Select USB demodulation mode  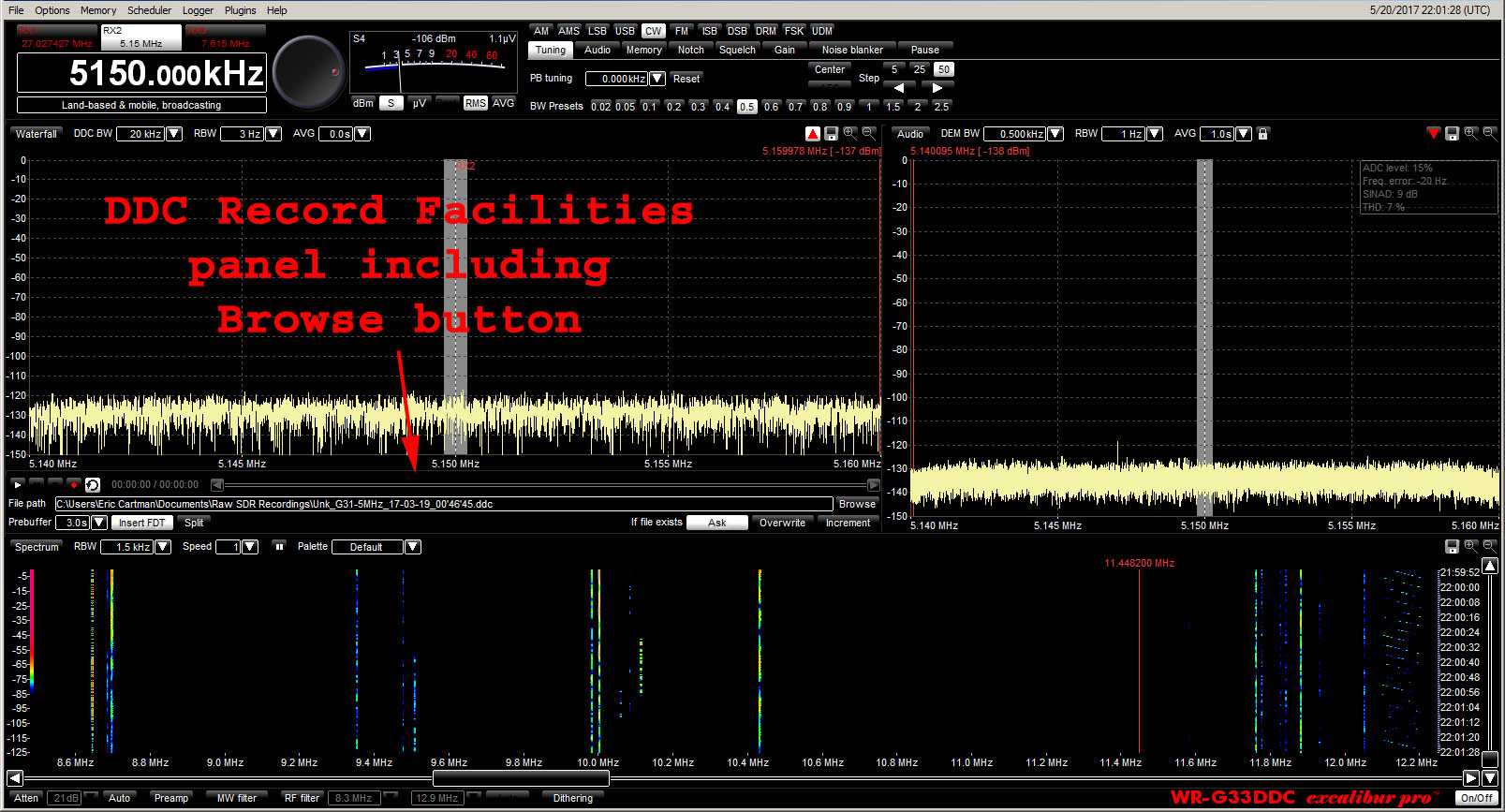(x=625, y=31)
